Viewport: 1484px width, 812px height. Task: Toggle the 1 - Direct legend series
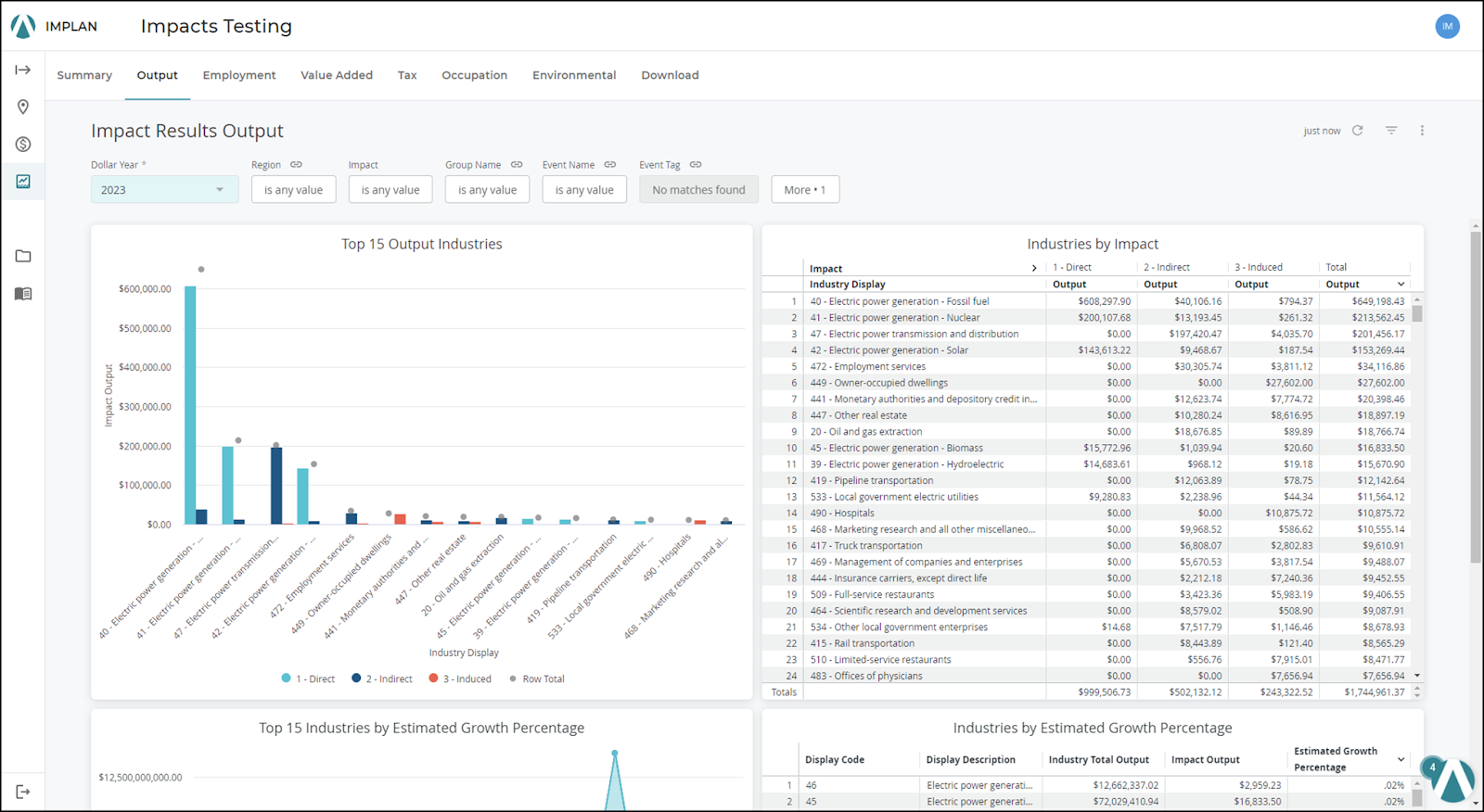click(x=308, y=679)
